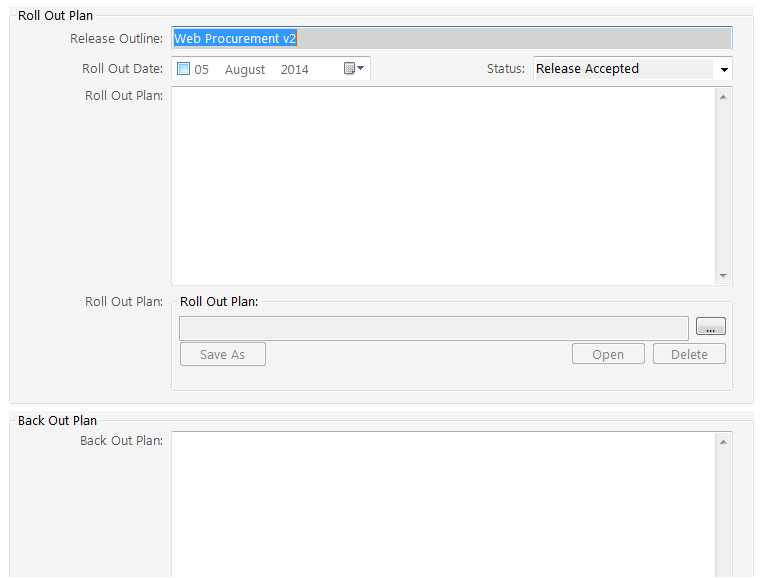
Task: Select the day value 05 in date
Action: click(x=201, y=70)
